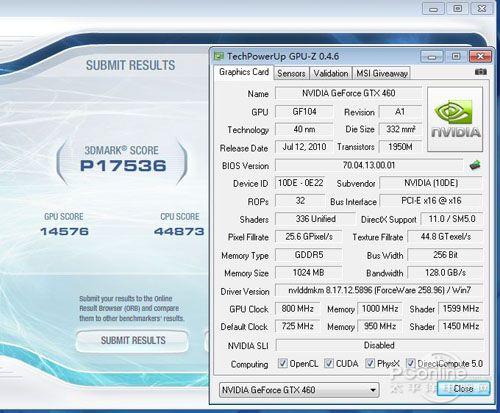This screenshot has height=413, width=500.
Task: Switch to the Sensors tab
Action: [x=291, y=73]
